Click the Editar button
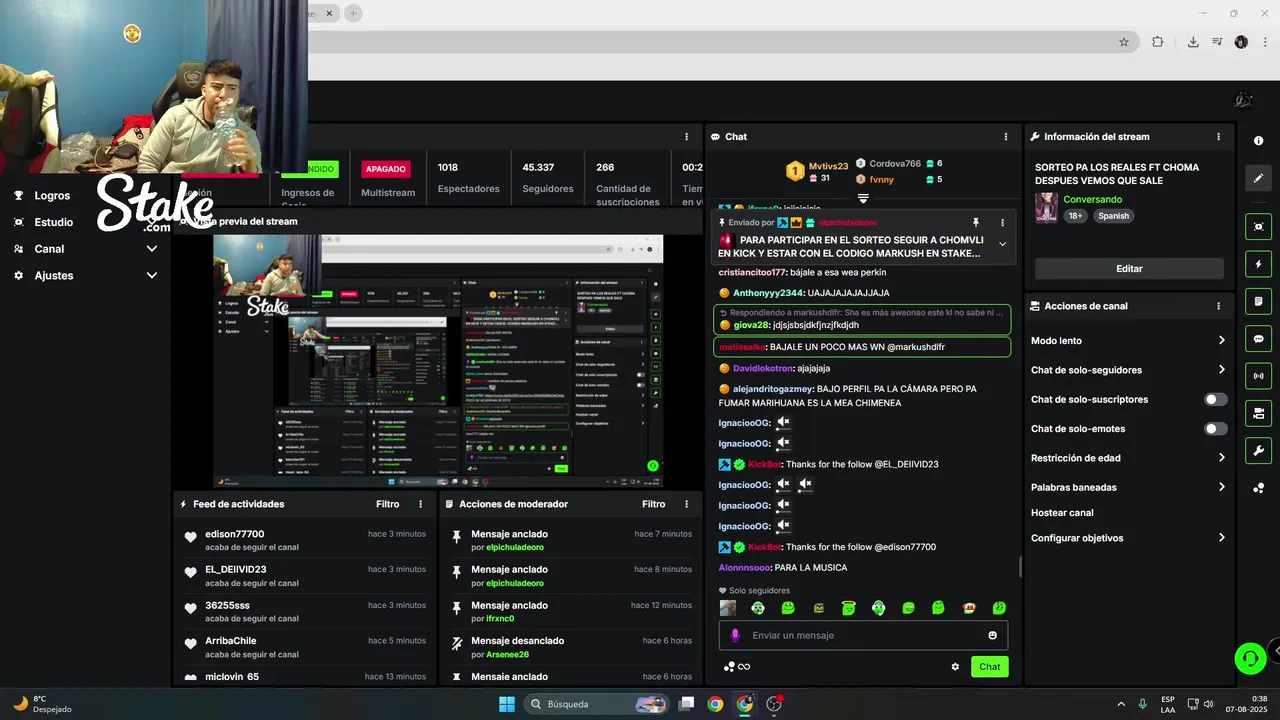The width and height of the screenshot is (1280, 720). [x=1129, y=268]
